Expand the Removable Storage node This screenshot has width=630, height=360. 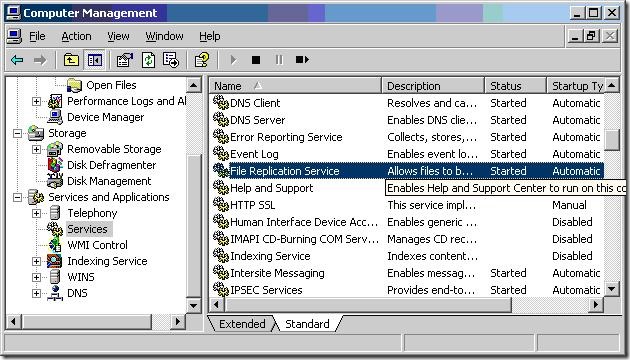point(36,149)
